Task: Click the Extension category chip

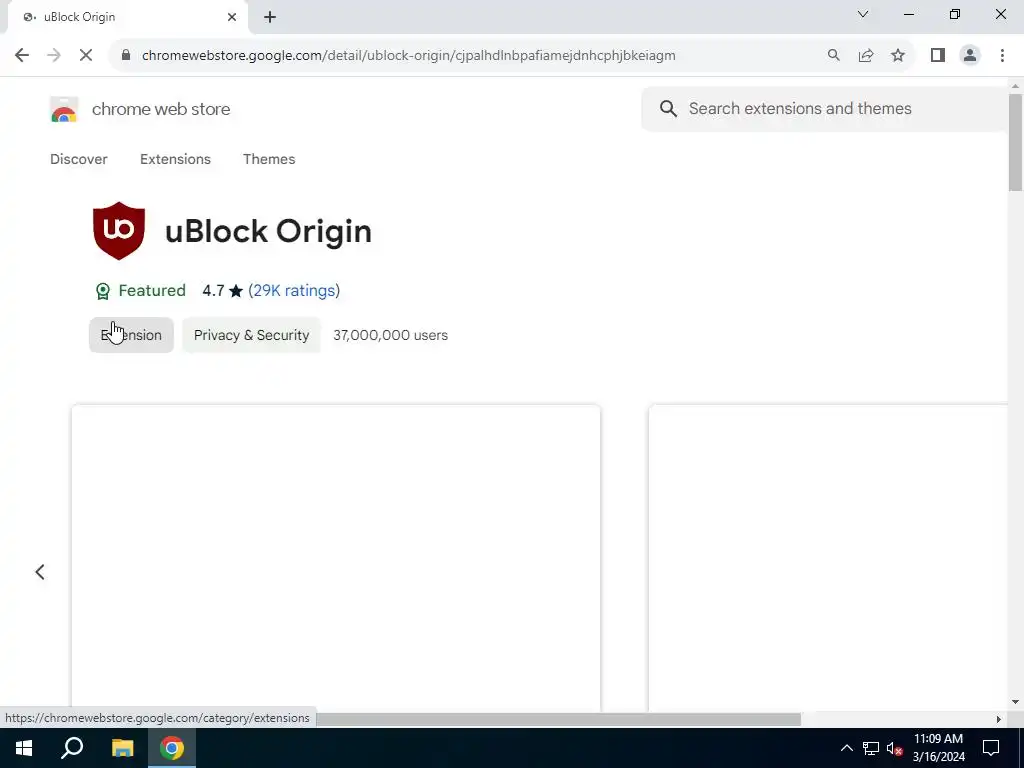Action: tap(131, 335)
